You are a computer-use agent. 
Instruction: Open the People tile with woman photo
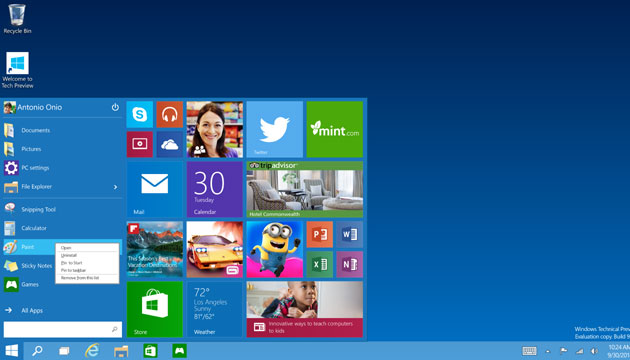[x=215, y=129]
